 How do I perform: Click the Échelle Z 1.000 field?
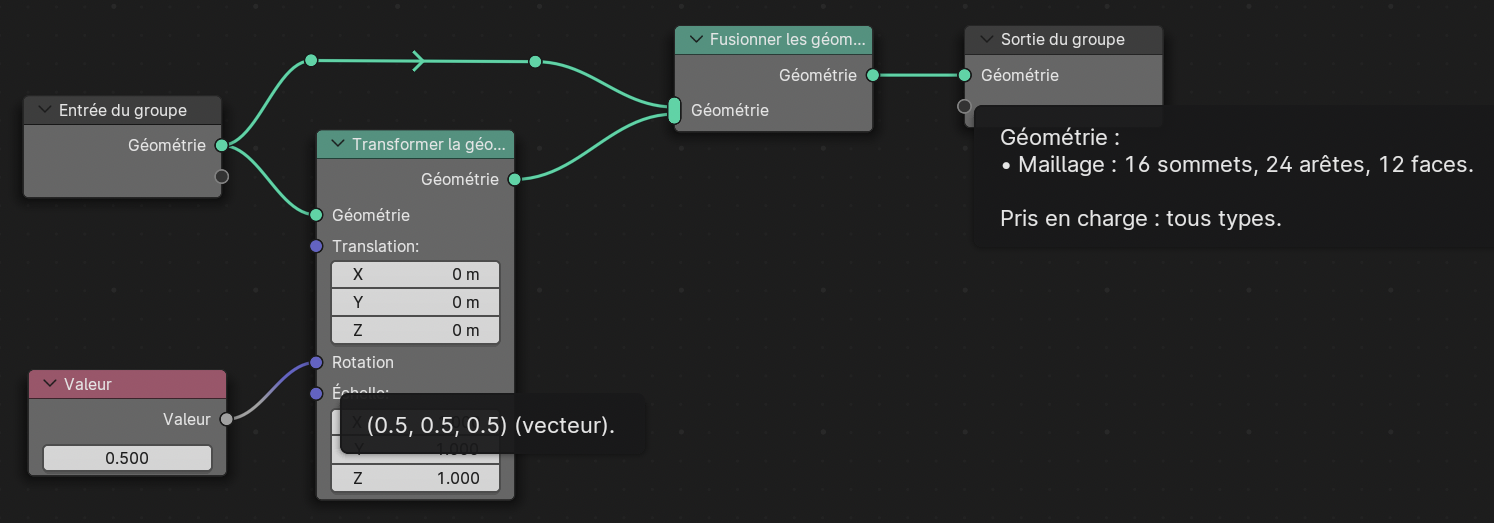click(415, 478)
